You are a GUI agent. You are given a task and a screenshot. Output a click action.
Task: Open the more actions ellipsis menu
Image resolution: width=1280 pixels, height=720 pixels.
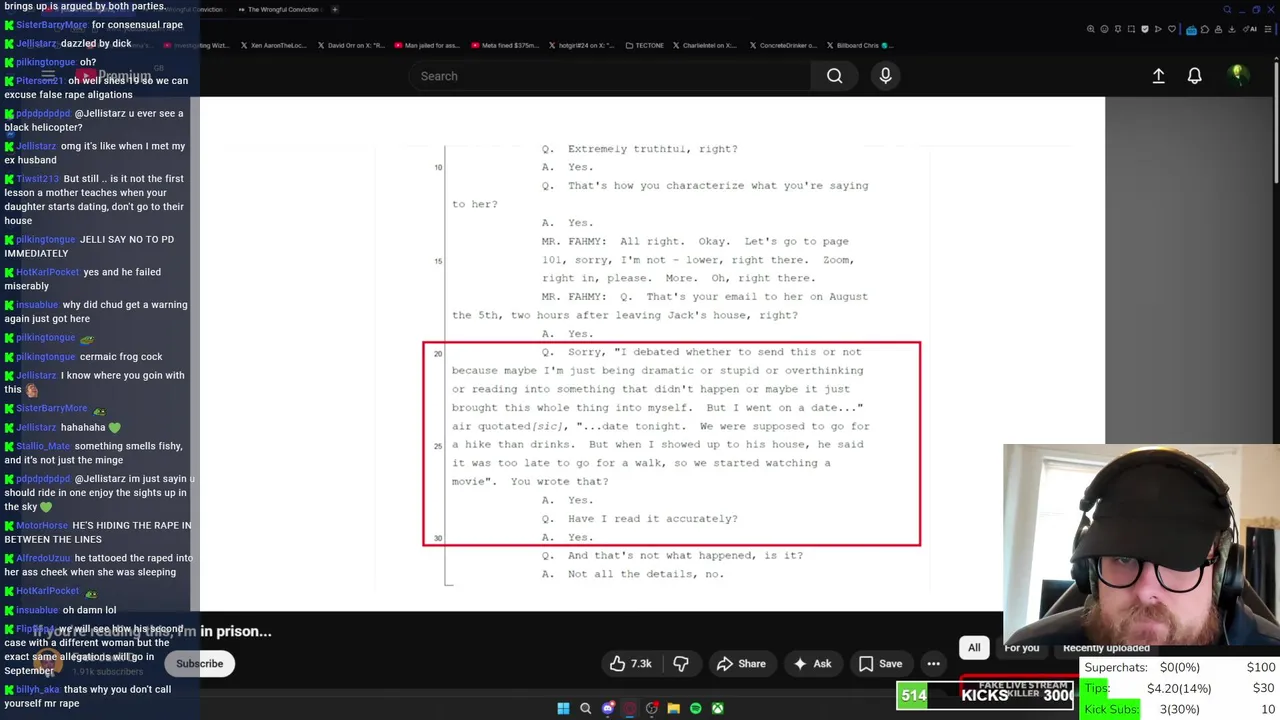[x=933, y=664]
